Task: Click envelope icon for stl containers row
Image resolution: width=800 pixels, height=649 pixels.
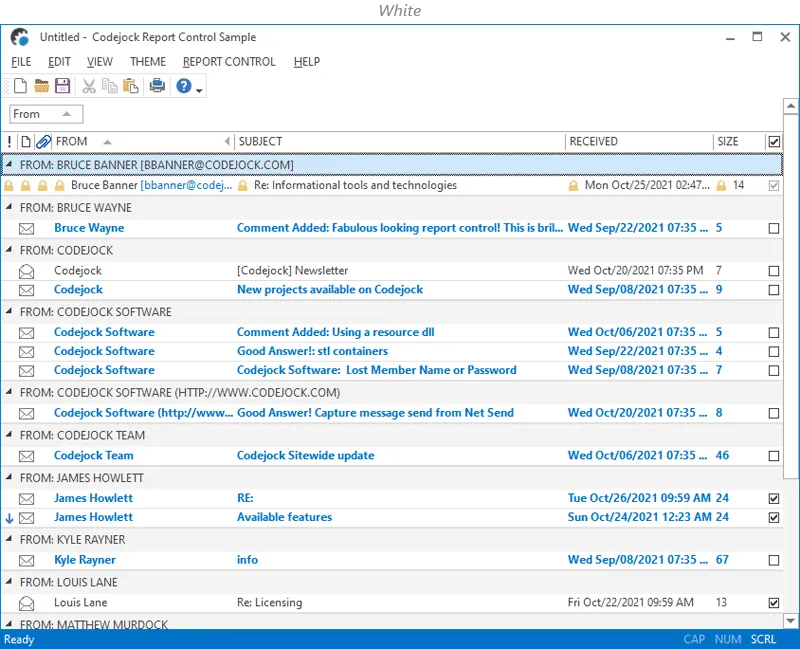Action: click(x=27, y=352)
